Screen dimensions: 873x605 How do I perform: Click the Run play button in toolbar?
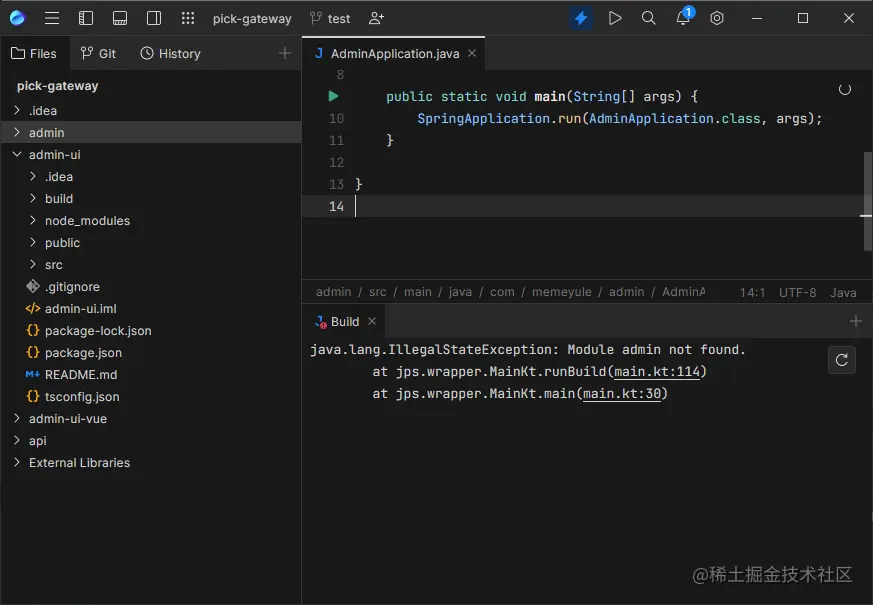(x=615, y=18)
